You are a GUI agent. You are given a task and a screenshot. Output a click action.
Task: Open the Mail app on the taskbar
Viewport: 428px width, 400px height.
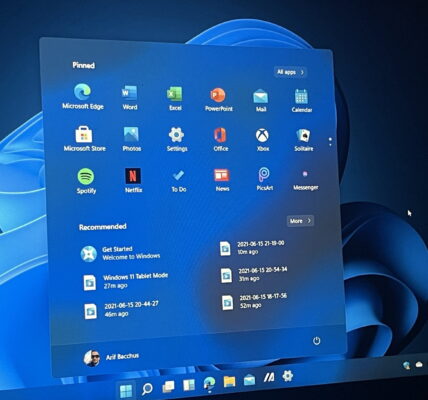tap(249, 380)
